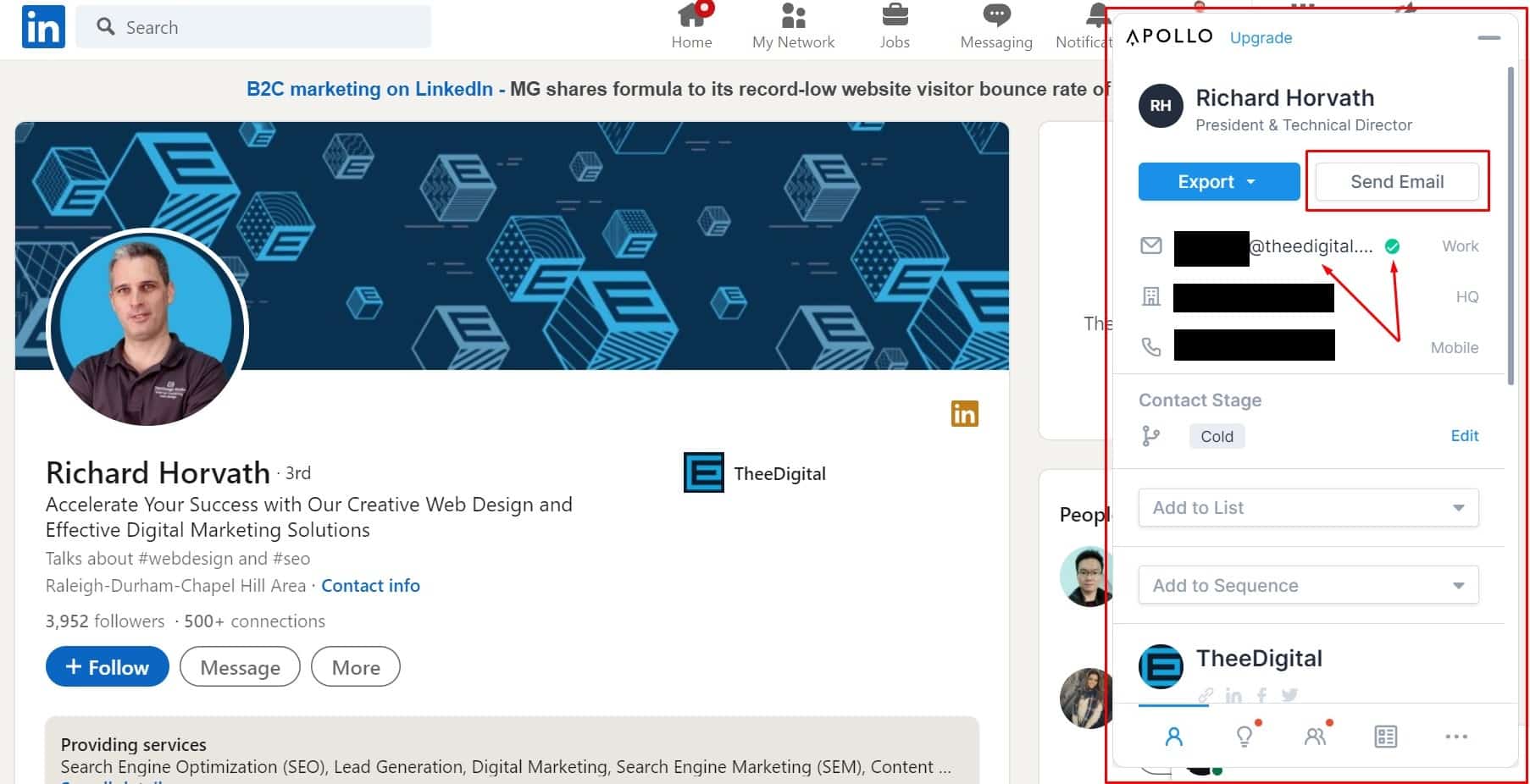Click the Upgrade link in Apollo

point(1261,38)
